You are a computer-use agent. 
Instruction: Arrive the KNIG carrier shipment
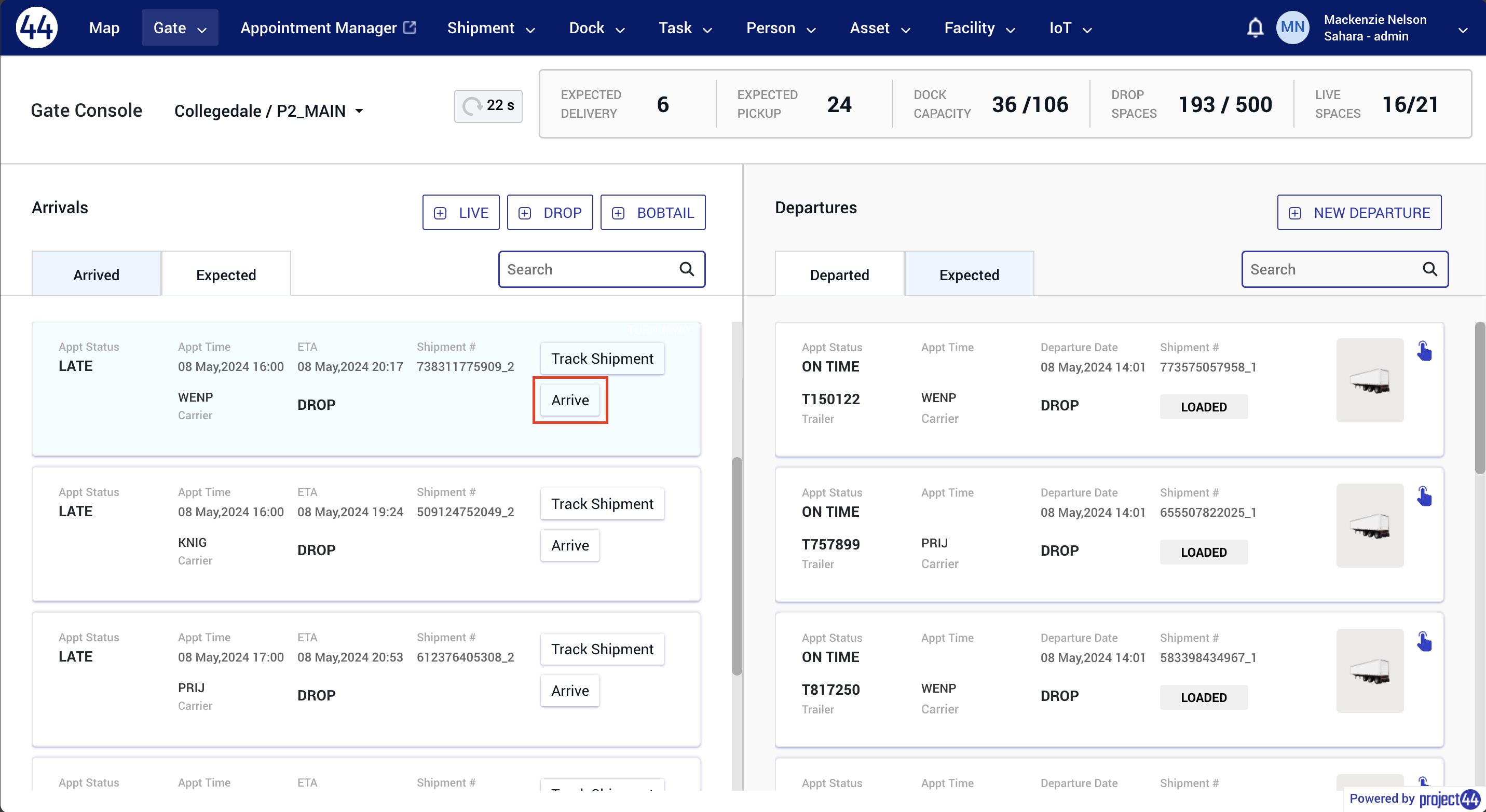[570, 545]
